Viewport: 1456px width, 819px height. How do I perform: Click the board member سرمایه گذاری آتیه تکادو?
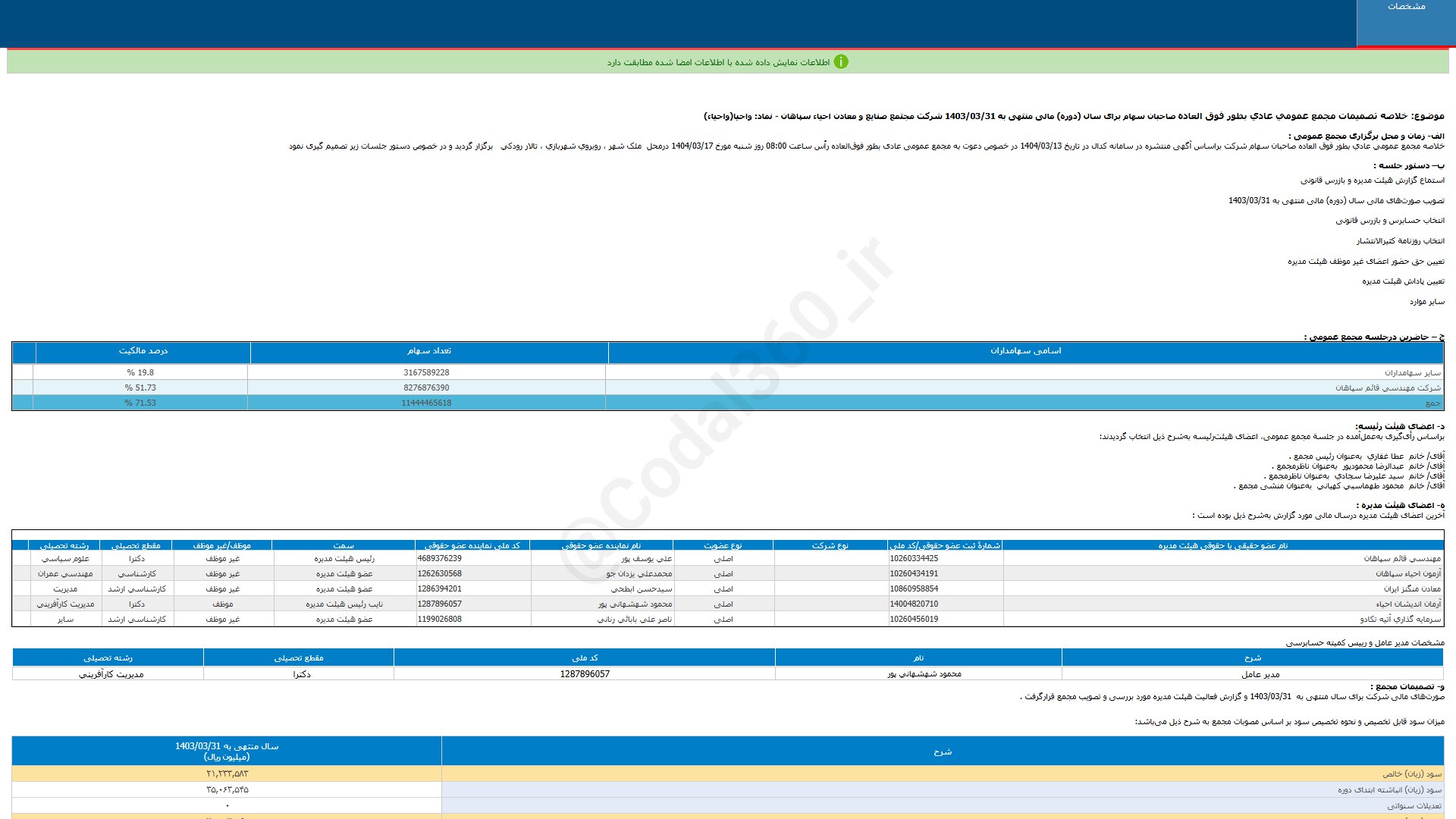(1400, 620)
